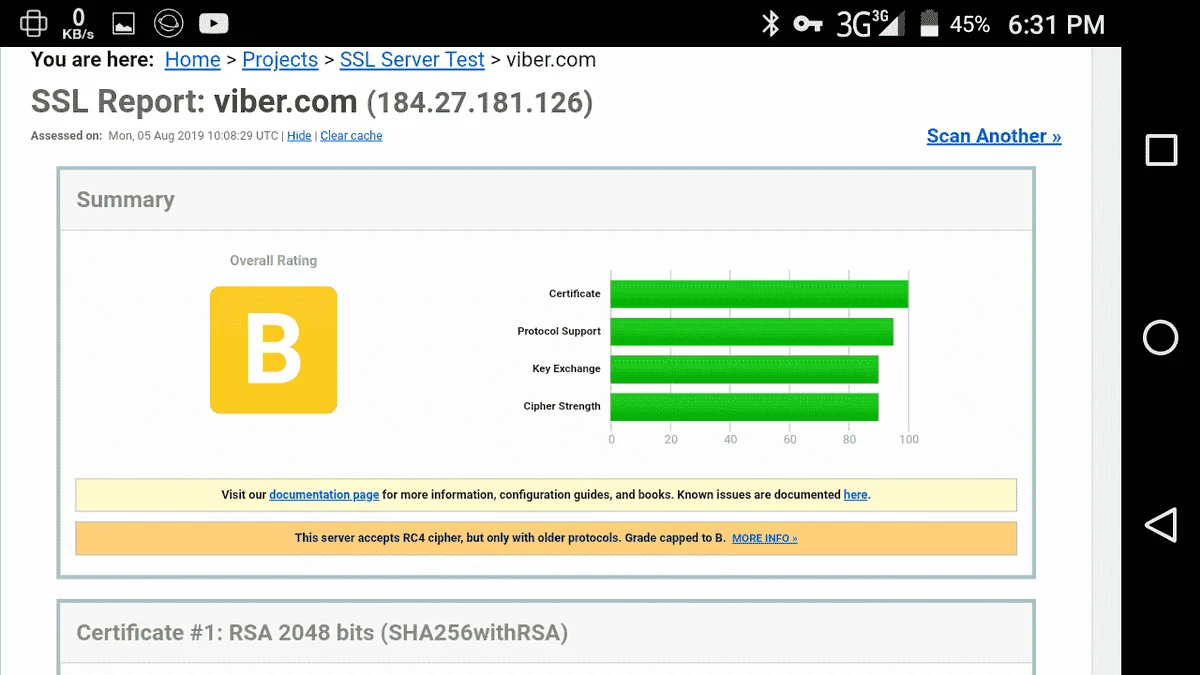Tap the Bluetooth status bar icon
The image size is (1200, 675).
(770, 24)
